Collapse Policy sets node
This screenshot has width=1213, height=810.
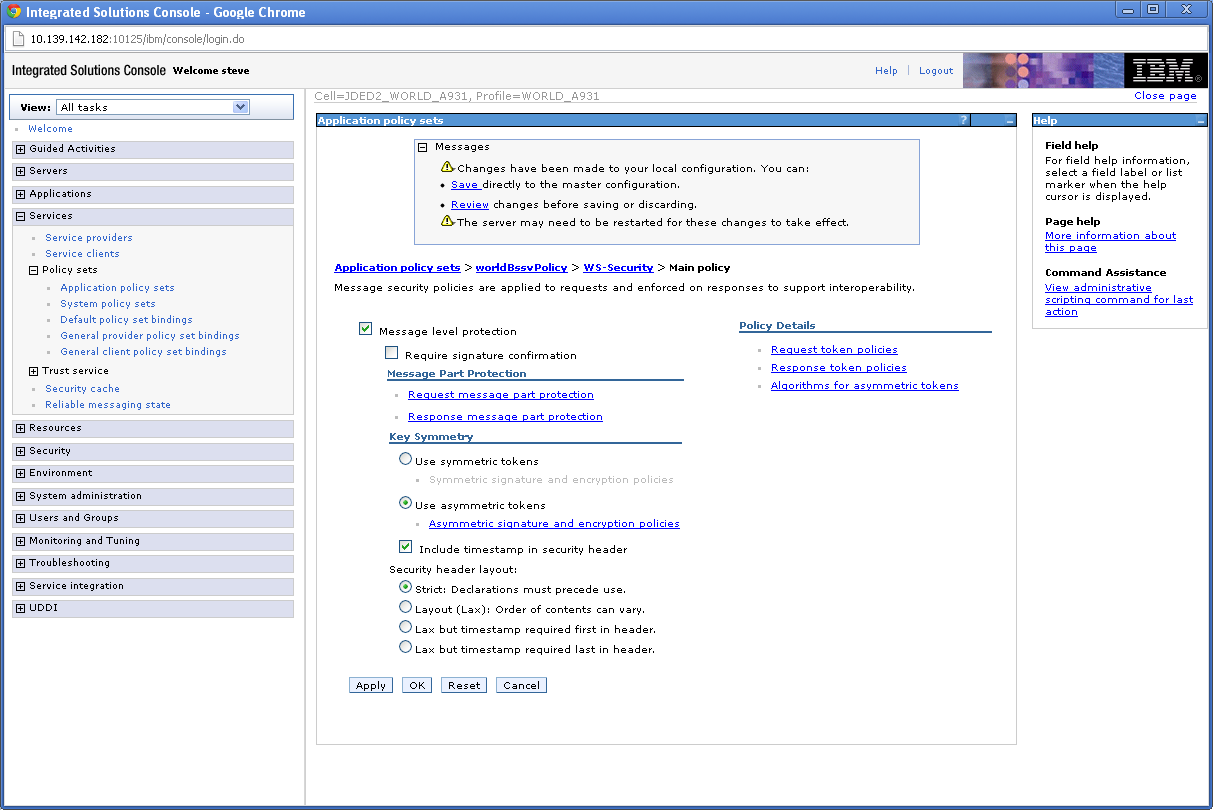tap(33, 270)
